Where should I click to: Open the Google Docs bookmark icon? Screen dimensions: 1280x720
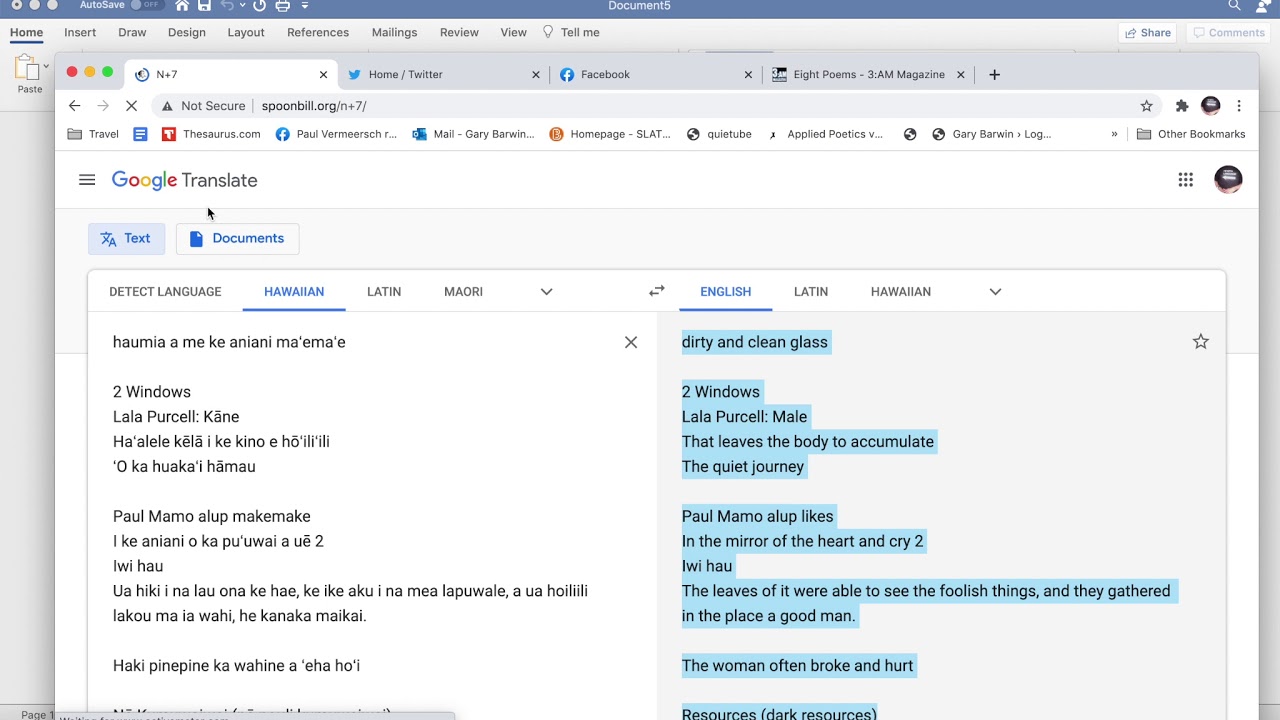(140, 134)
